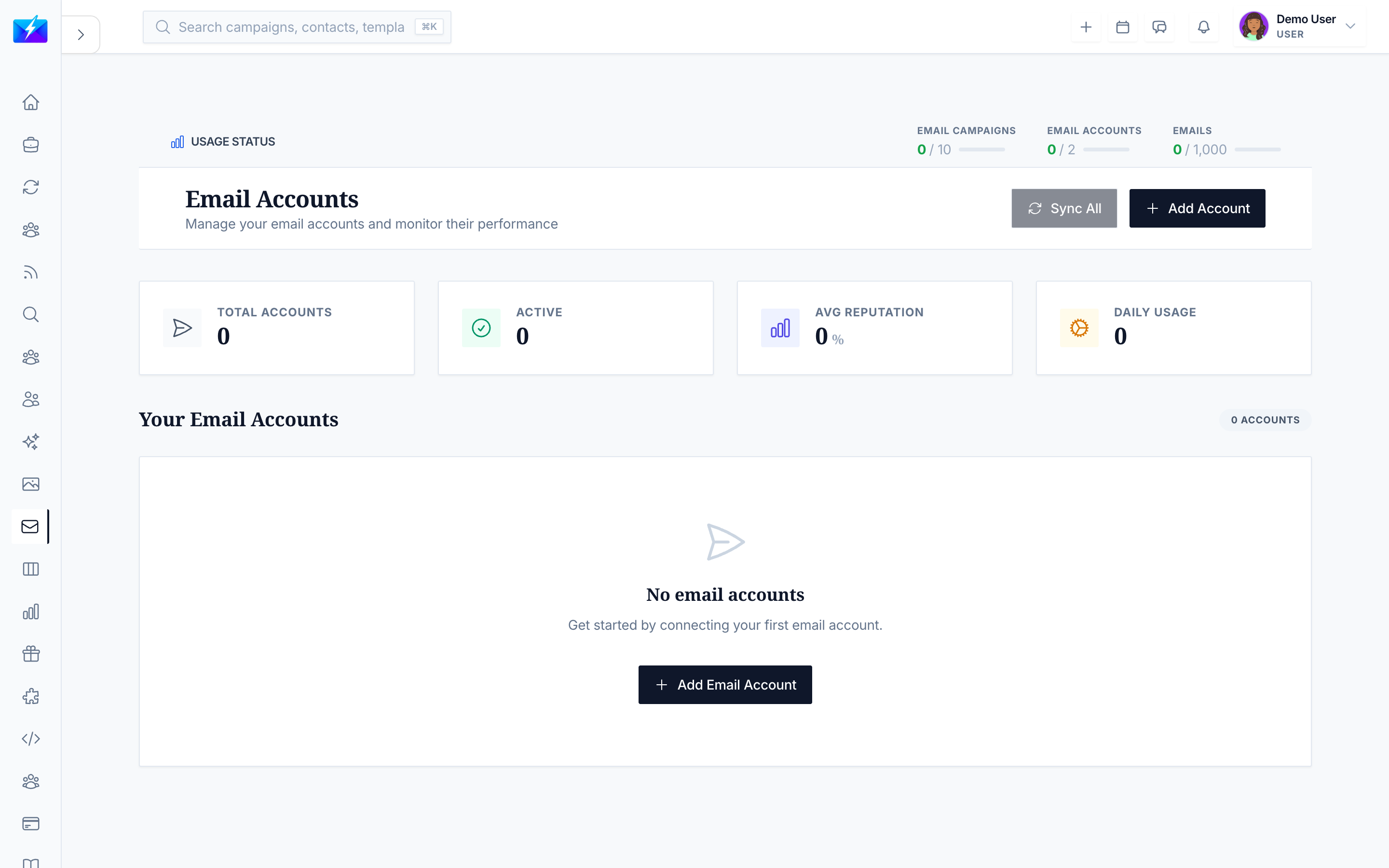Screen dimensions: 1389x868
Task: Open the image gallery sidebar icon
Action: [30, 485]
